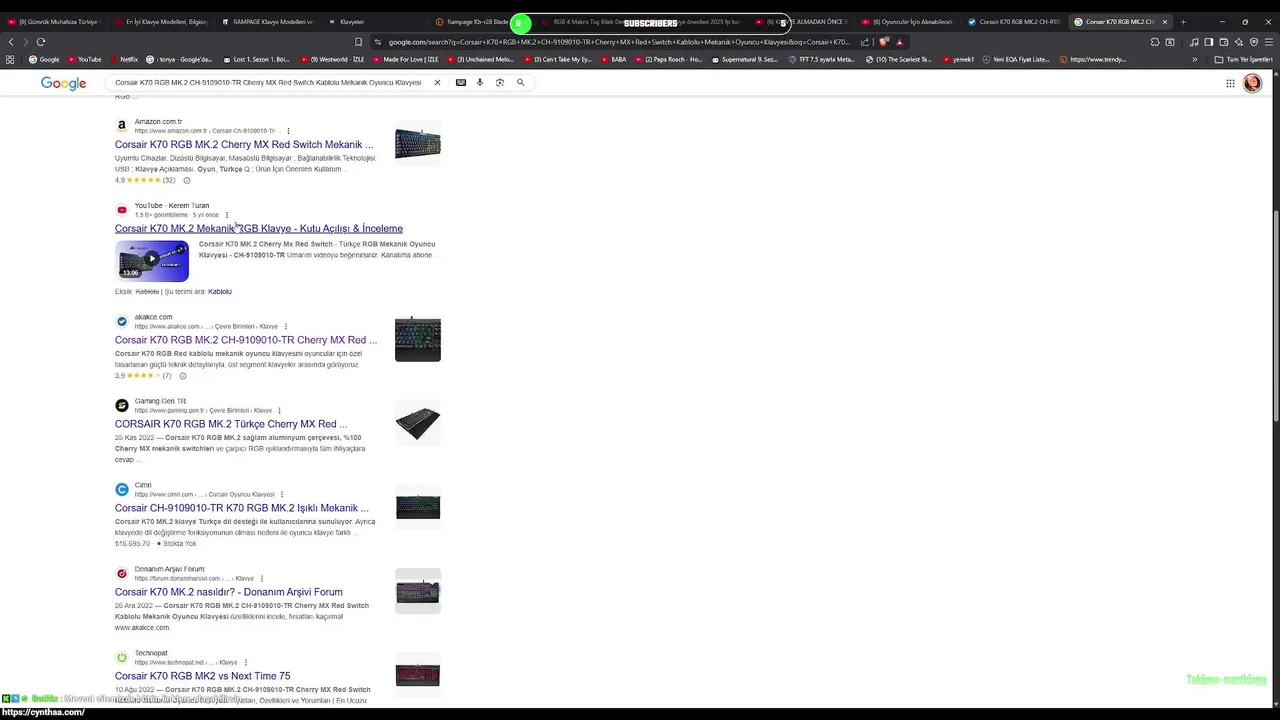Focus the Google search query field
1280x720 pixels.
pos(268,82)
